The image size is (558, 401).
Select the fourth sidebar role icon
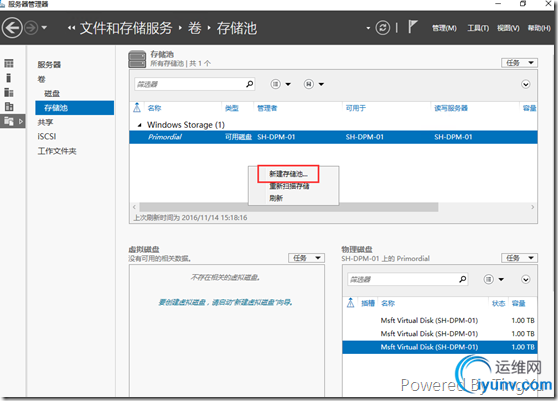tap(9, 106)
